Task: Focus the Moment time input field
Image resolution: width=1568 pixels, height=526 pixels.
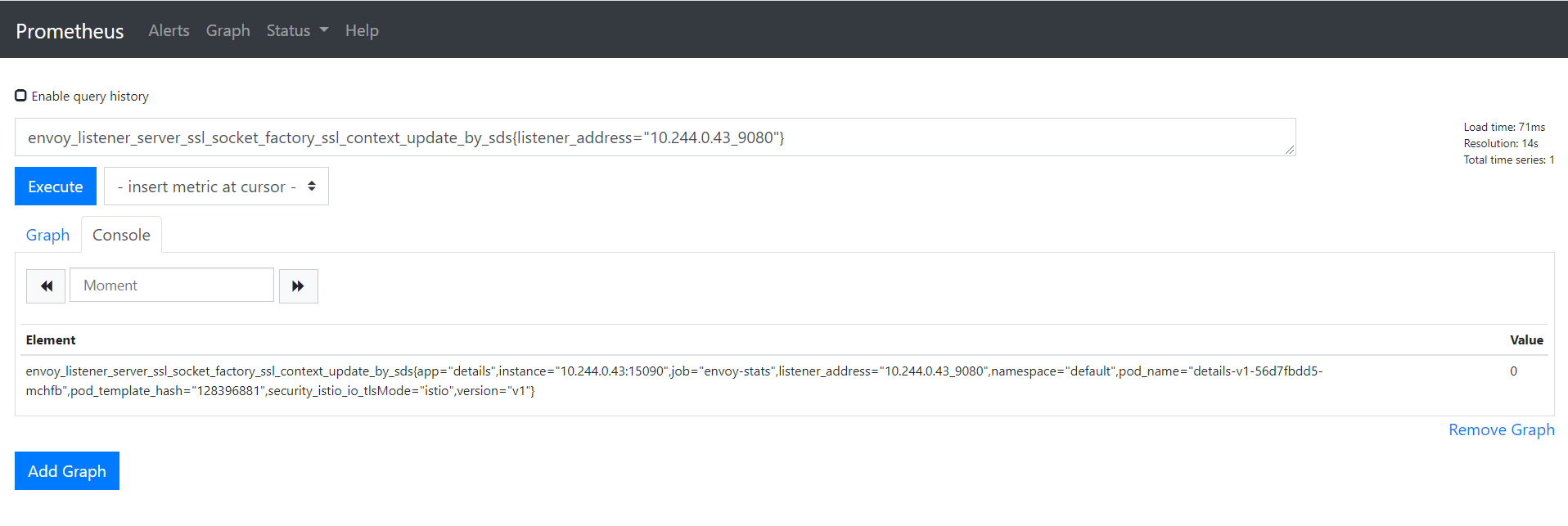Action: click(172, 285)
